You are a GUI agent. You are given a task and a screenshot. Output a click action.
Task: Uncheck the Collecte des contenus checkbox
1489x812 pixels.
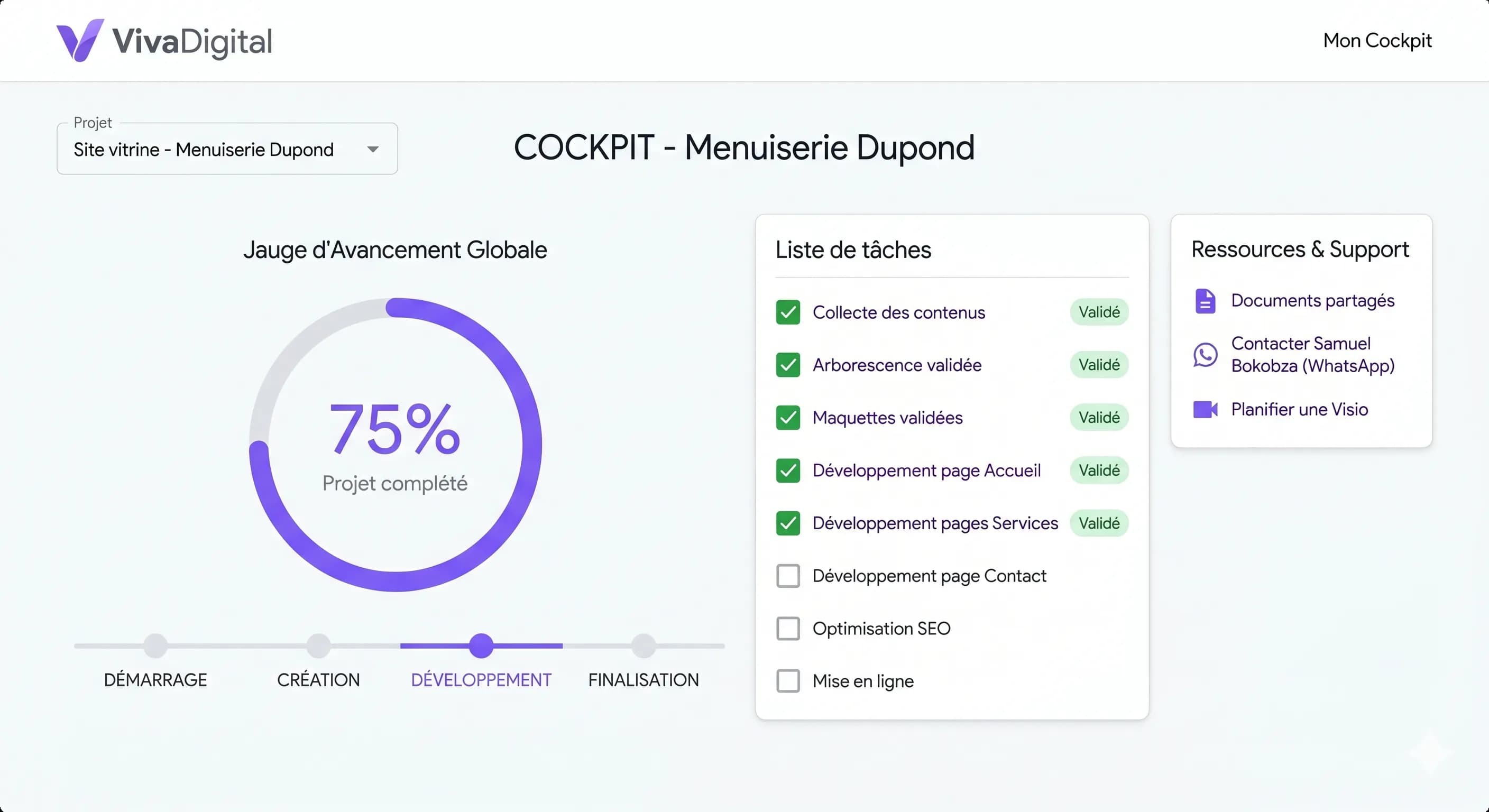[x=788, y=312]
